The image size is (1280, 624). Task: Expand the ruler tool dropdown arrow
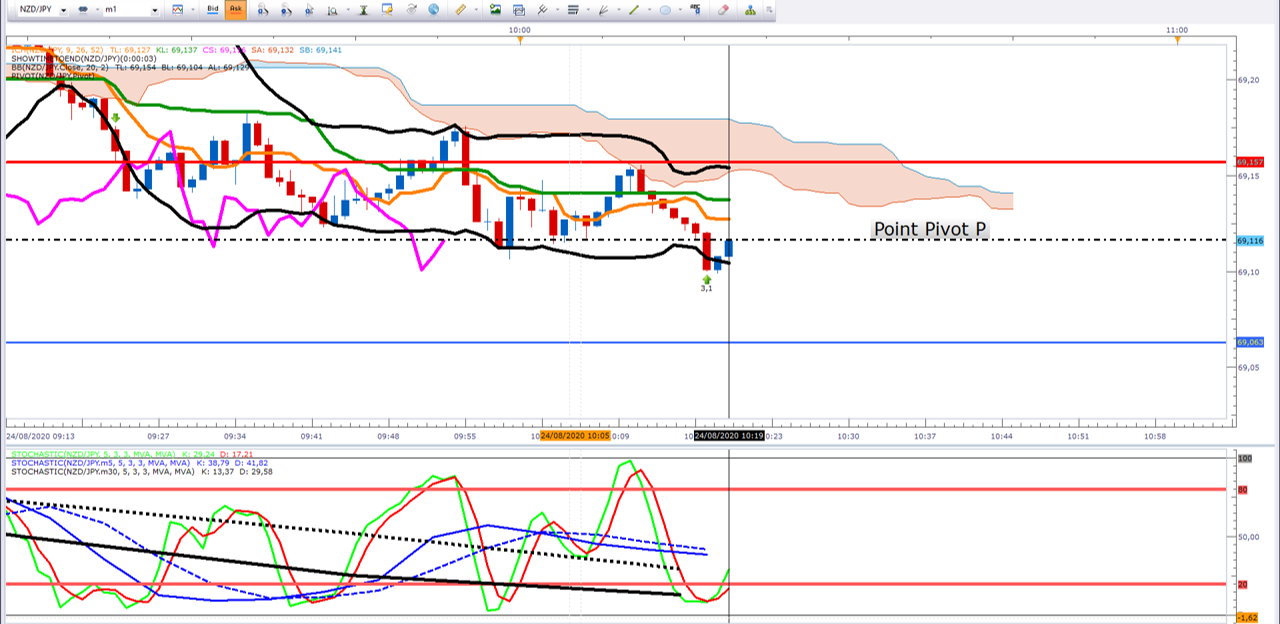point(475,9)
